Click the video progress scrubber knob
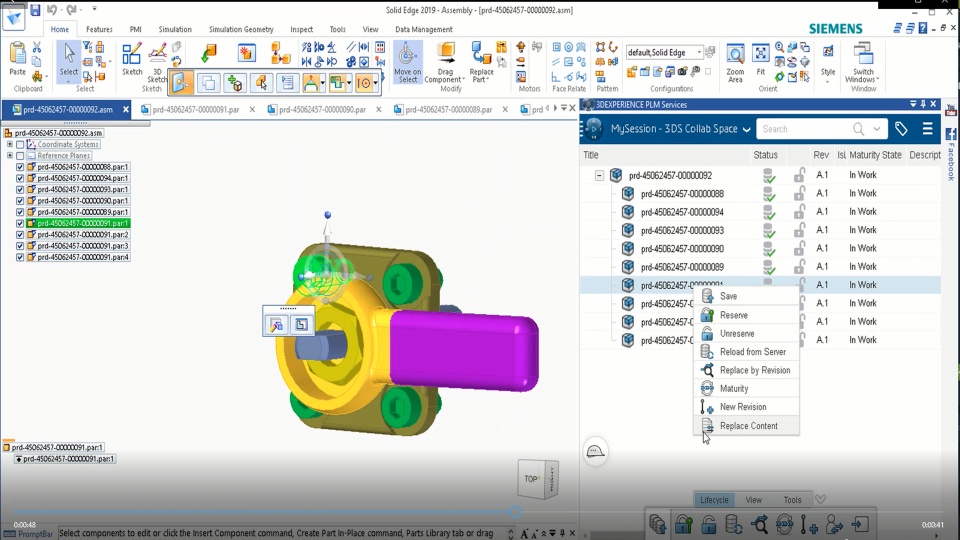 516,511
